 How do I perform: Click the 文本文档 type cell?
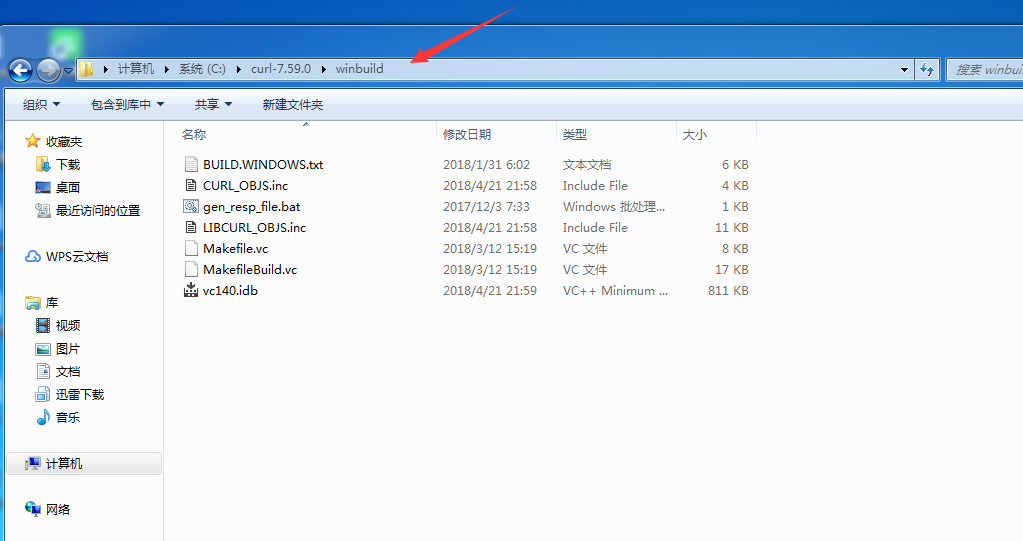coord(587,164)
